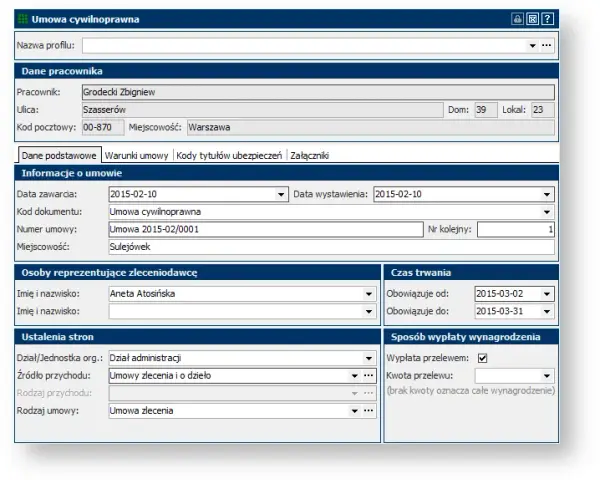
Task: Open Data wystawienia date dropdown
Action: coord(547,194)
